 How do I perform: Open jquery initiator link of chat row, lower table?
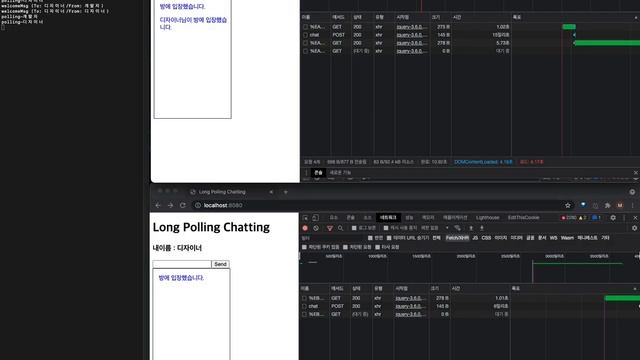[411, 306]
